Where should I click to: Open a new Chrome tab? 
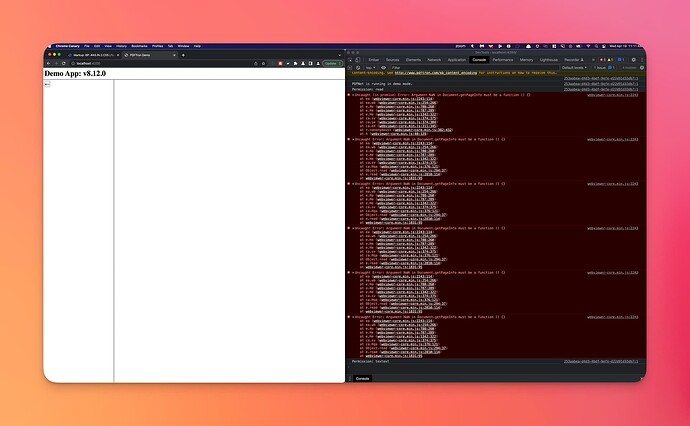183,55
